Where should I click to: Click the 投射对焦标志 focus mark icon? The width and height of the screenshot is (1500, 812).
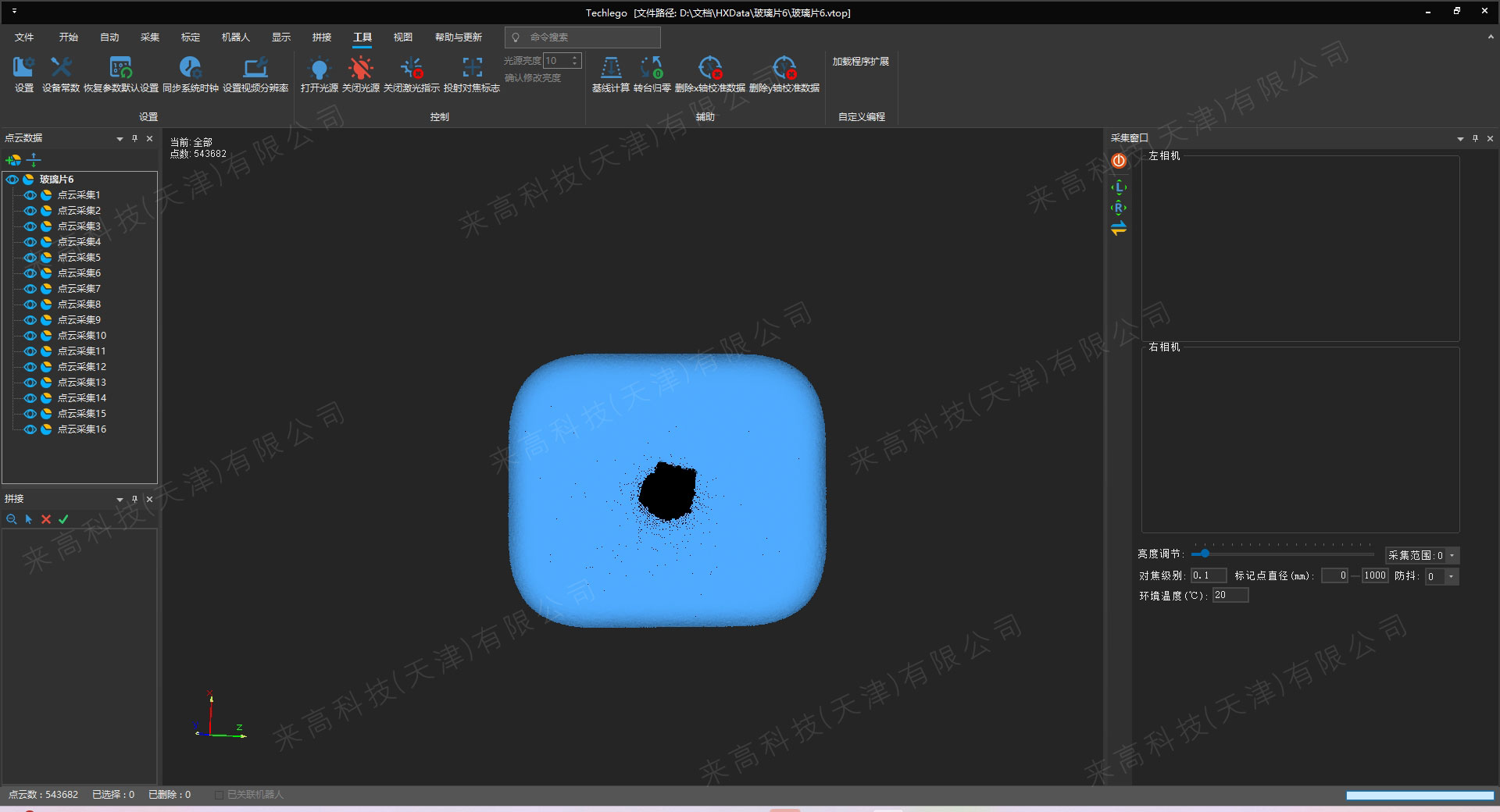point(471,69)
